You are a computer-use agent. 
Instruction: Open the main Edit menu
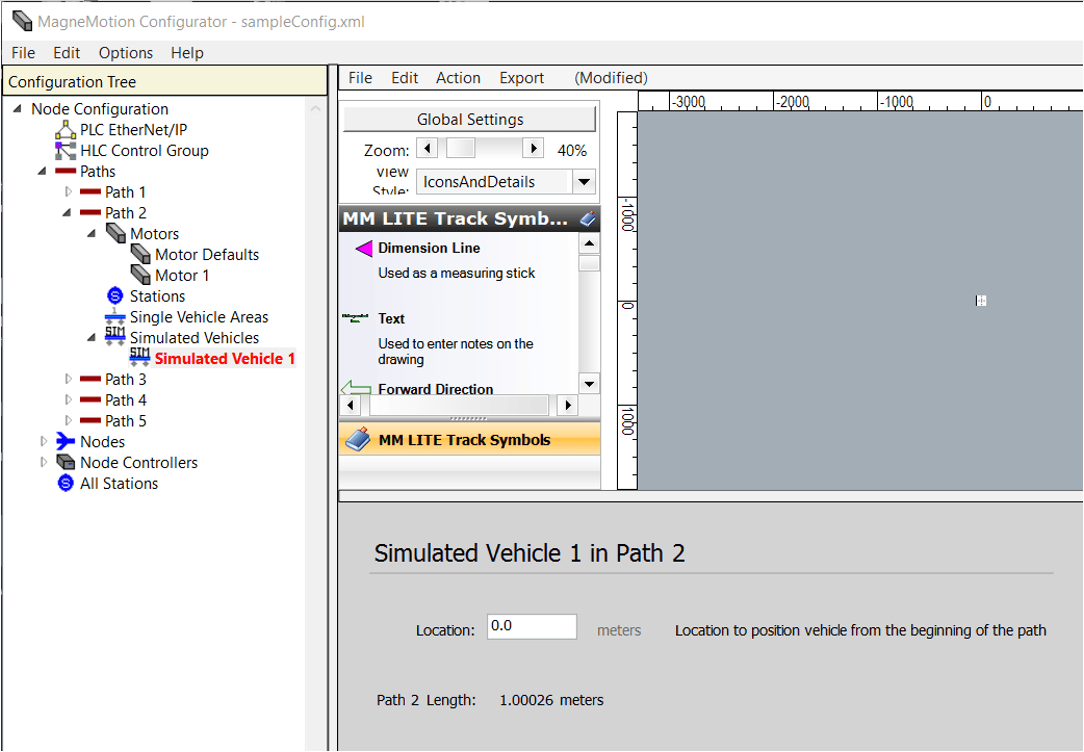66,53
